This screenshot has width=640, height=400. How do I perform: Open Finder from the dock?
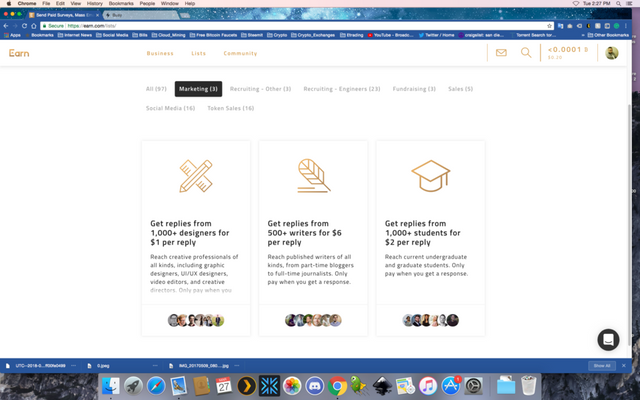[111, 385]
